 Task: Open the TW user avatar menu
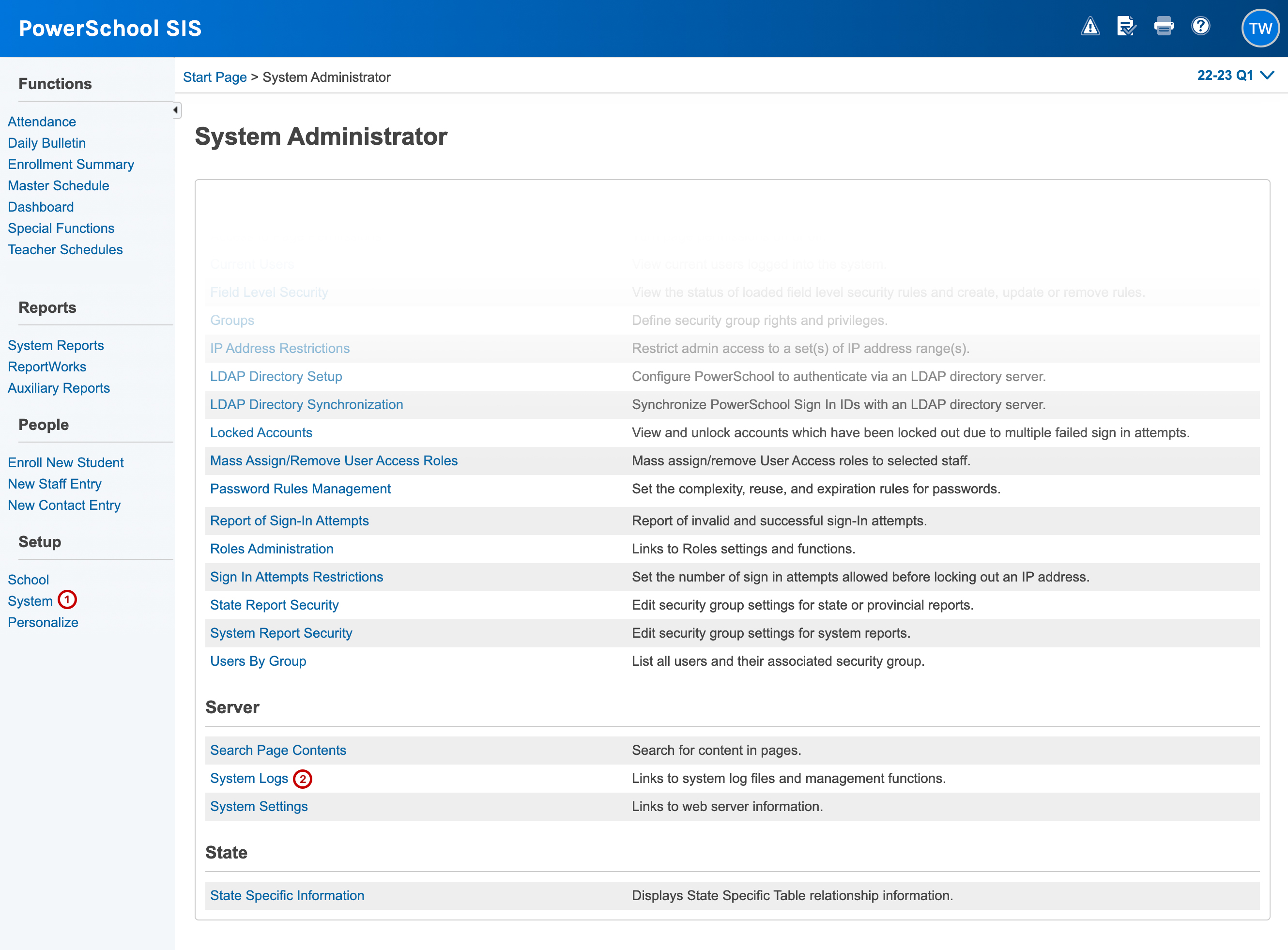1260,28
